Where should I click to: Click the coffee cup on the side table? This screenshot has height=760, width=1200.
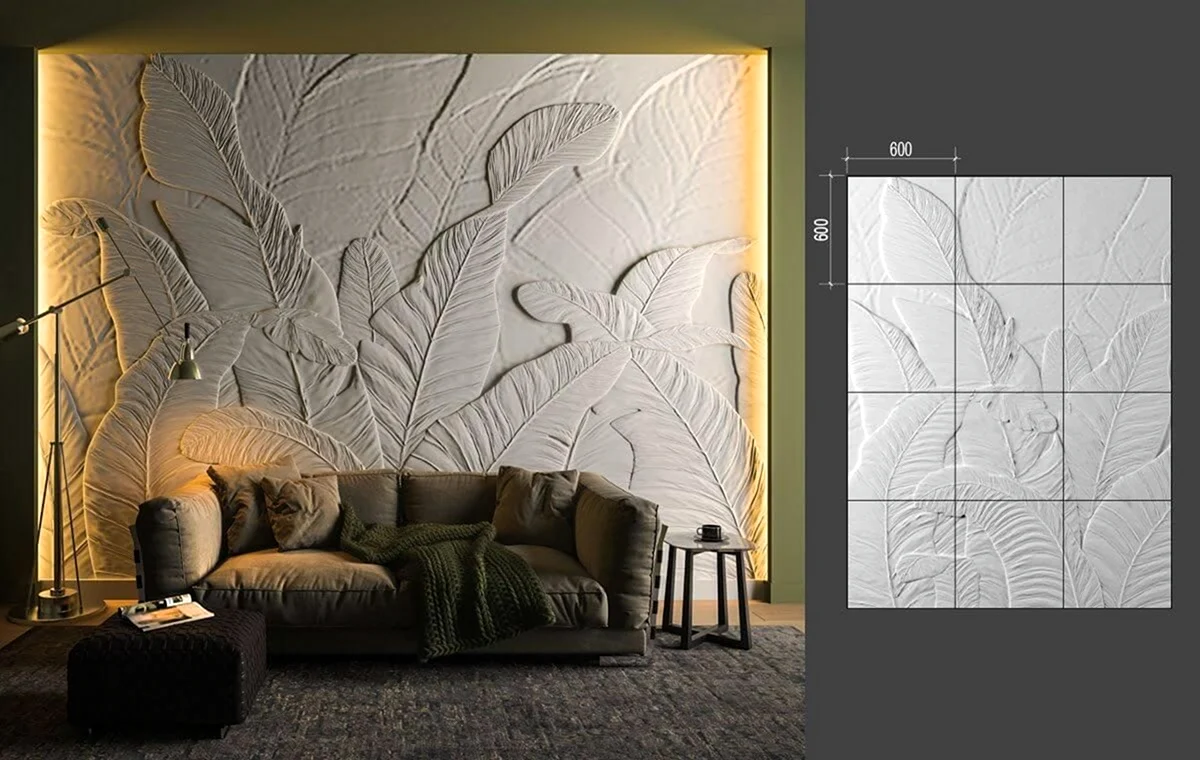[x=709, y=533]
